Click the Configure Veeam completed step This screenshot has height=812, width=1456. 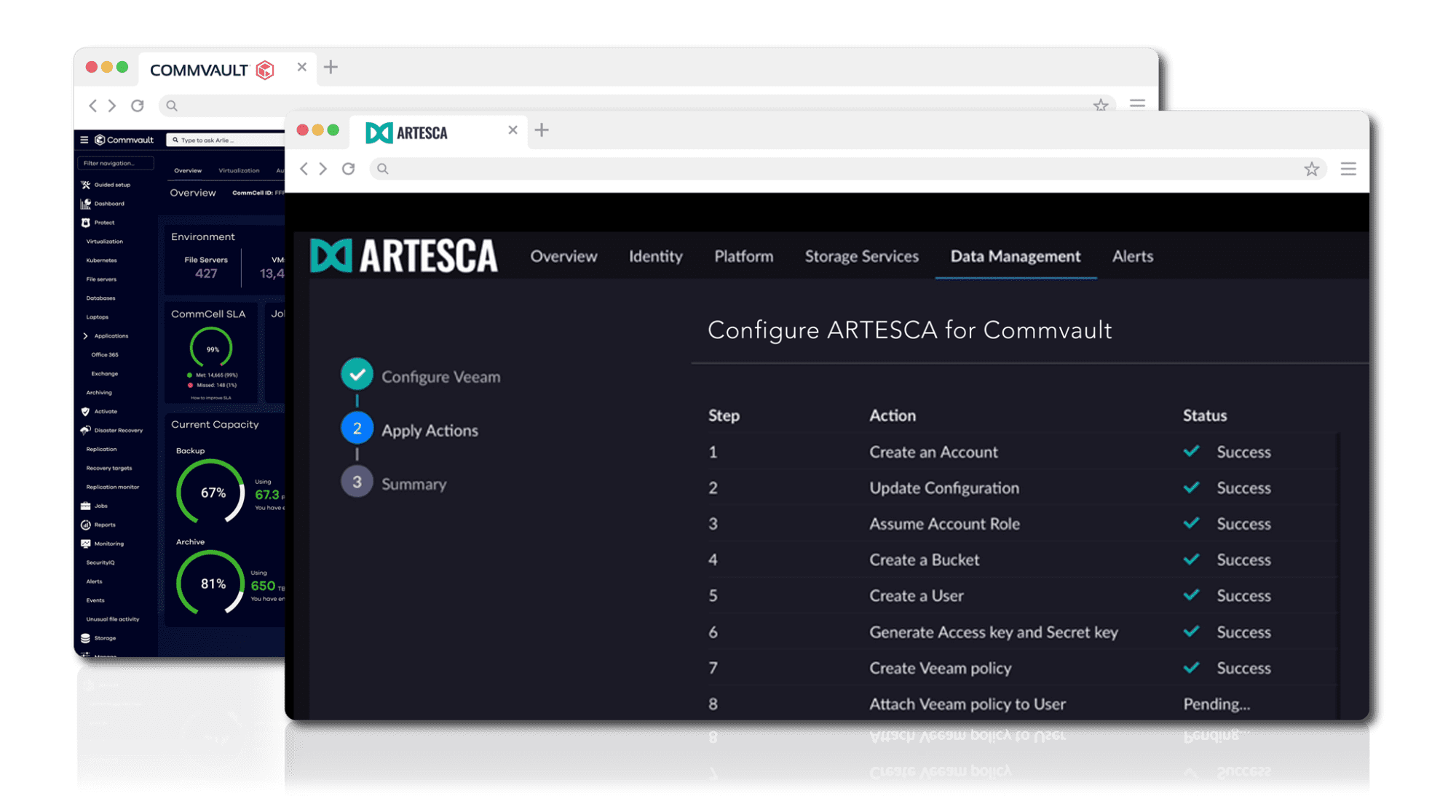point(421,376)
